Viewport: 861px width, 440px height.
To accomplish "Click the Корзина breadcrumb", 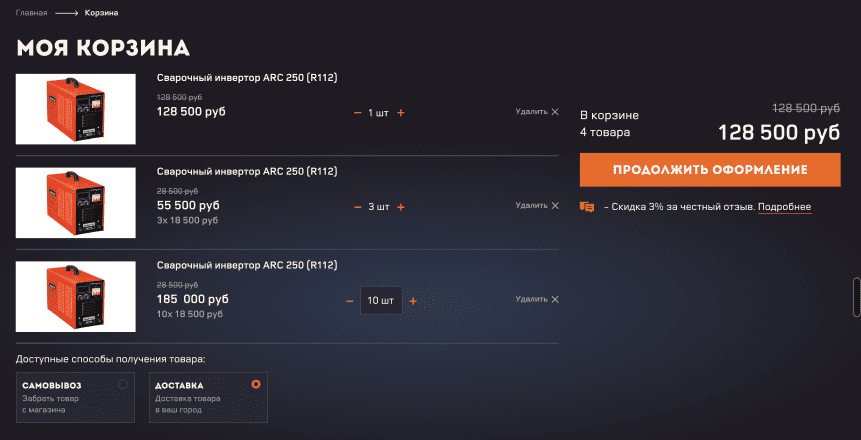I will click(101, 13).
